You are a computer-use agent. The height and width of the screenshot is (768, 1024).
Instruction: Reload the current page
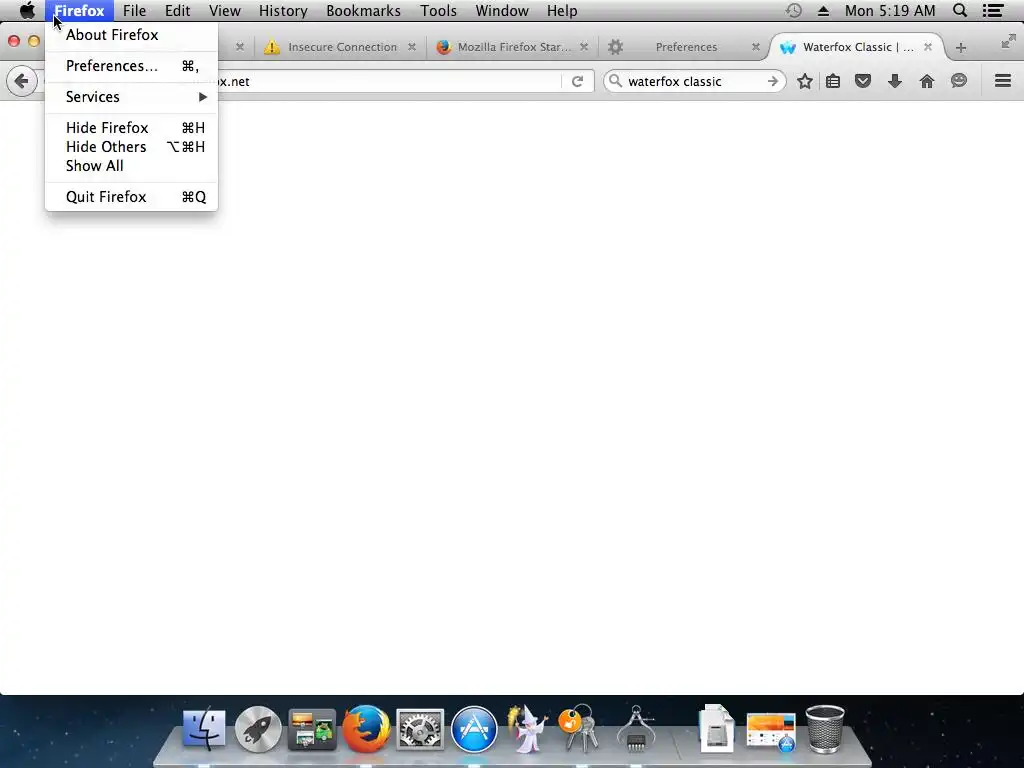coord(577,82)
